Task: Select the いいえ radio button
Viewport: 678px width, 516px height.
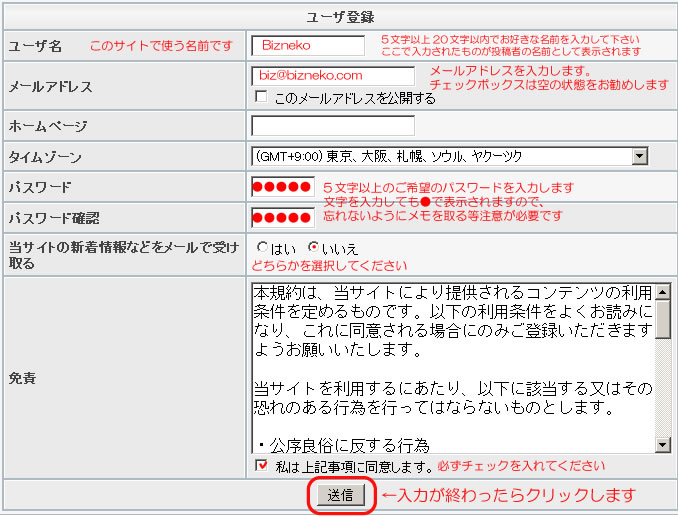Action: (x=313, y=247)
